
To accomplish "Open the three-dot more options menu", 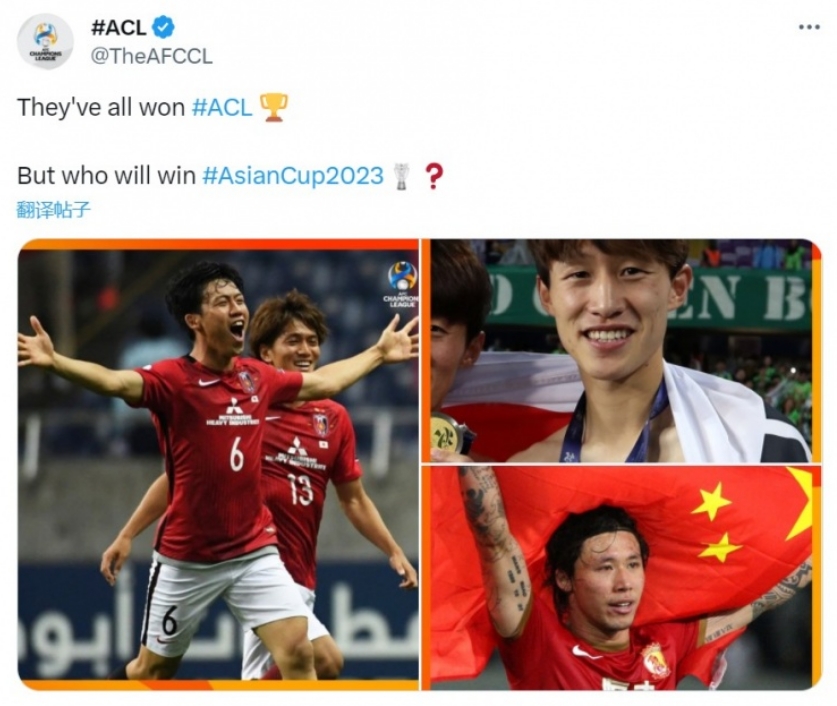I will tap(809, 27).
